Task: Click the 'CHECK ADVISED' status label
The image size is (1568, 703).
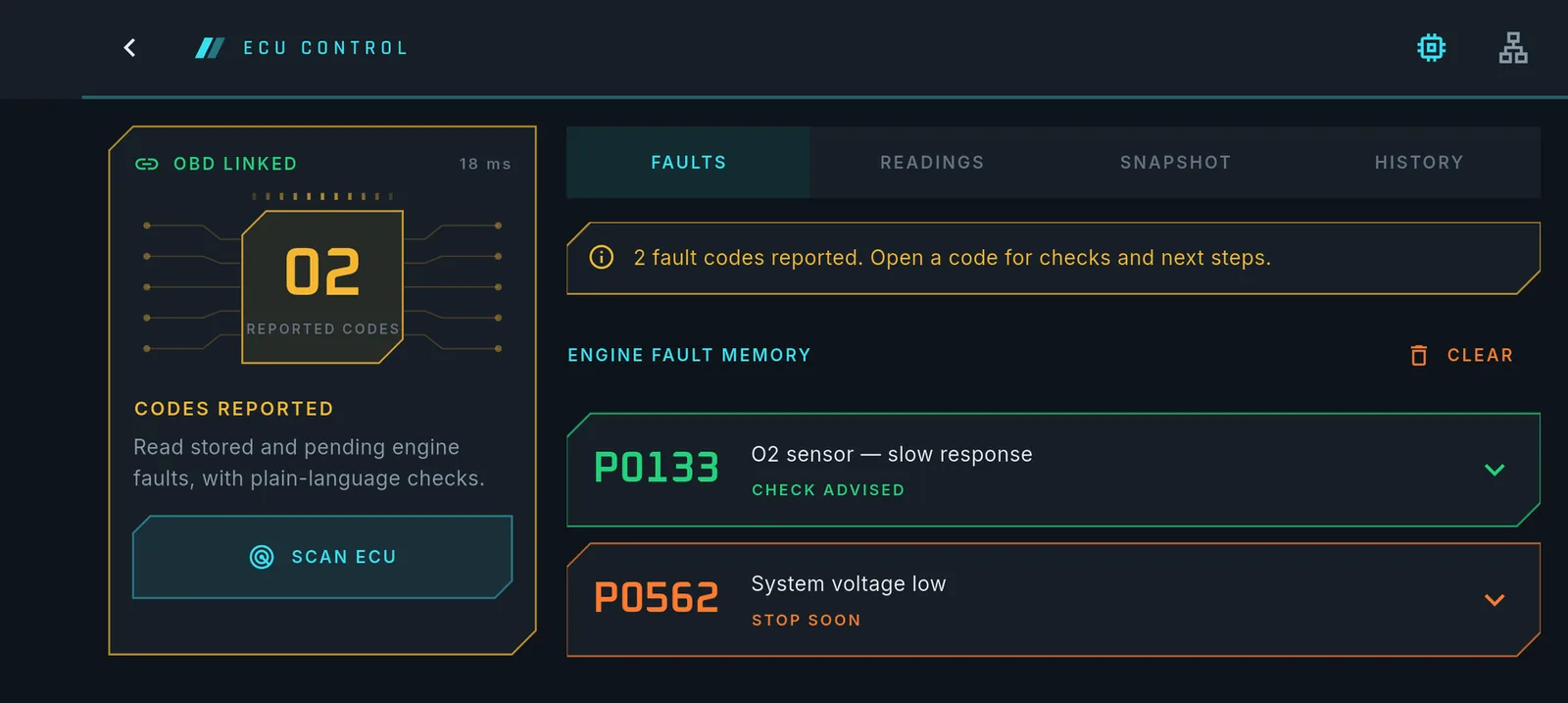Action: pos(828,490)
